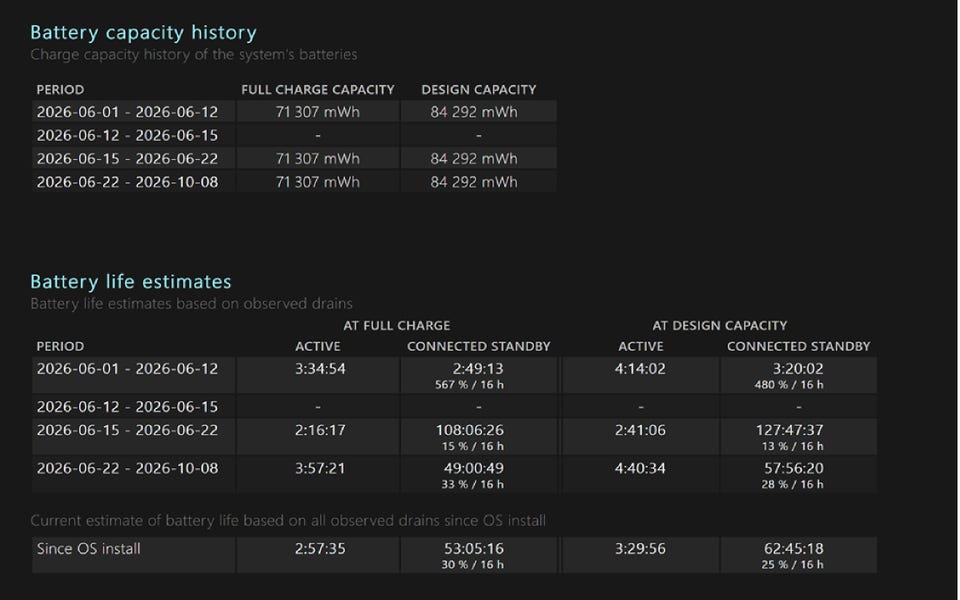This screenshot has height=600, width=960.
Task: Click the AT FULL CHARGE group header
Action: (396, 326)
